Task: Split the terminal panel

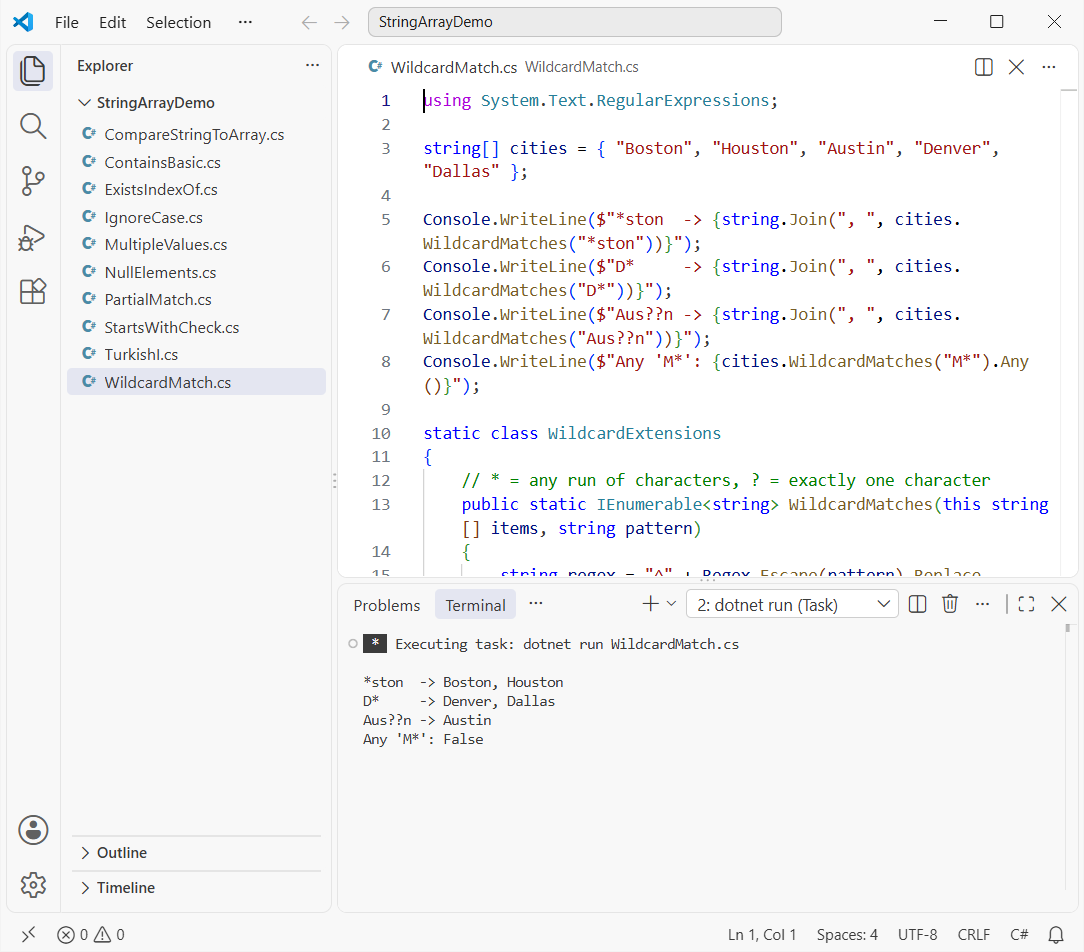Action: [x=917, y=604]
